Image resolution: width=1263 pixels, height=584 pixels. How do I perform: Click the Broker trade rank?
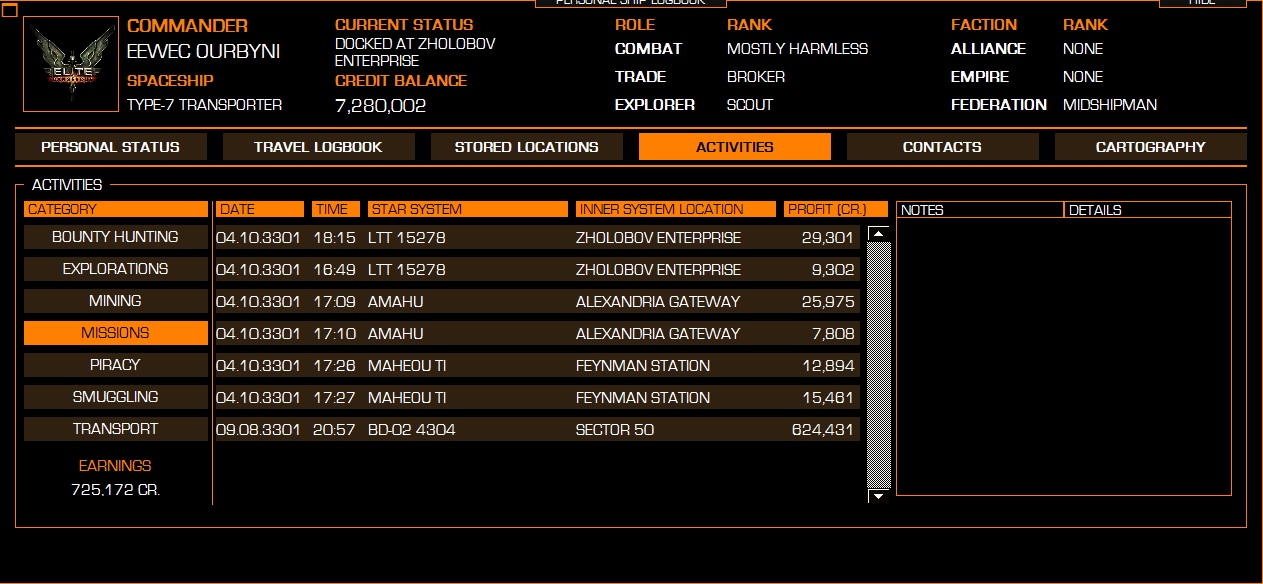point(756,77)
